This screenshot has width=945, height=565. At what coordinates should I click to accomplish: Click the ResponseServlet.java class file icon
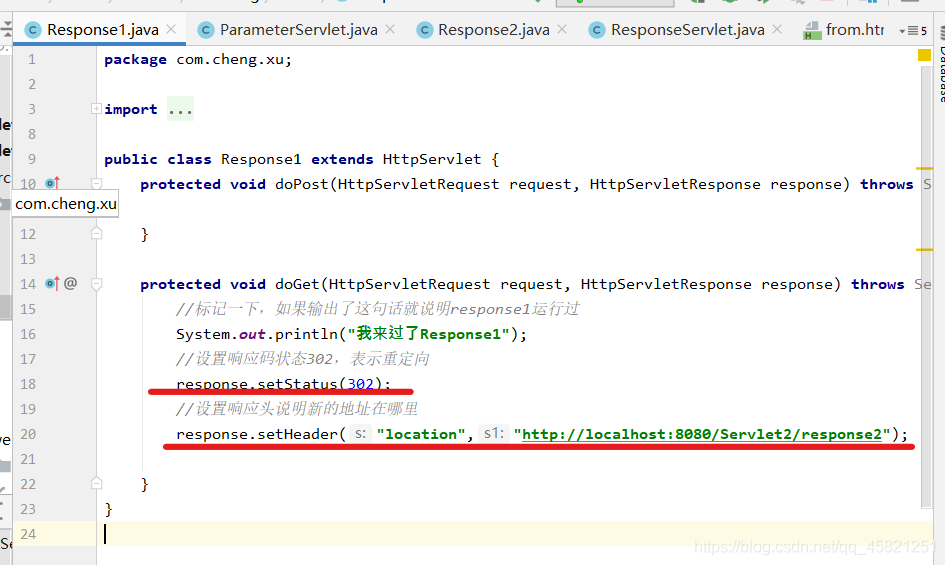coord(597,30)
